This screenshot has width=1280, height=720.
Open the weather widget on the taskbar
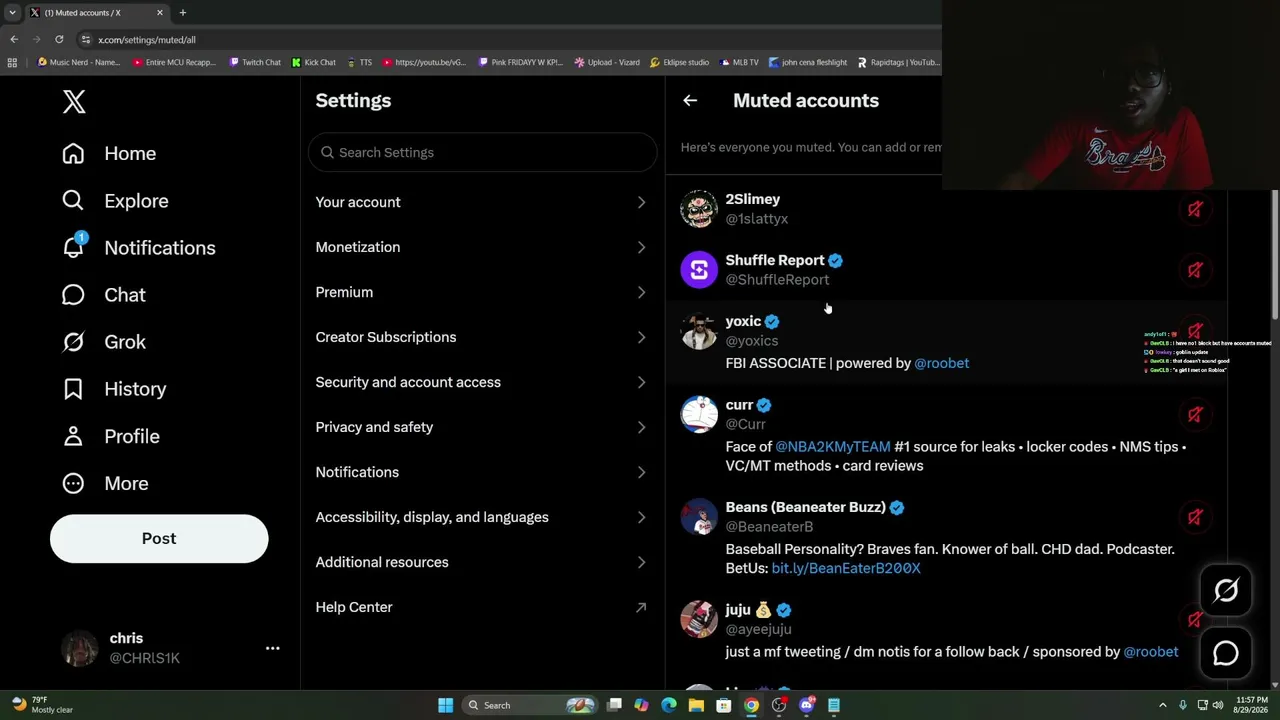40,705
